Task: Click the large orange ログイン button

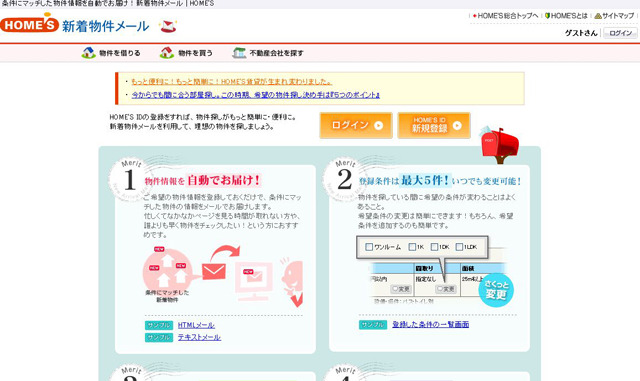Action: pos(356,125)
